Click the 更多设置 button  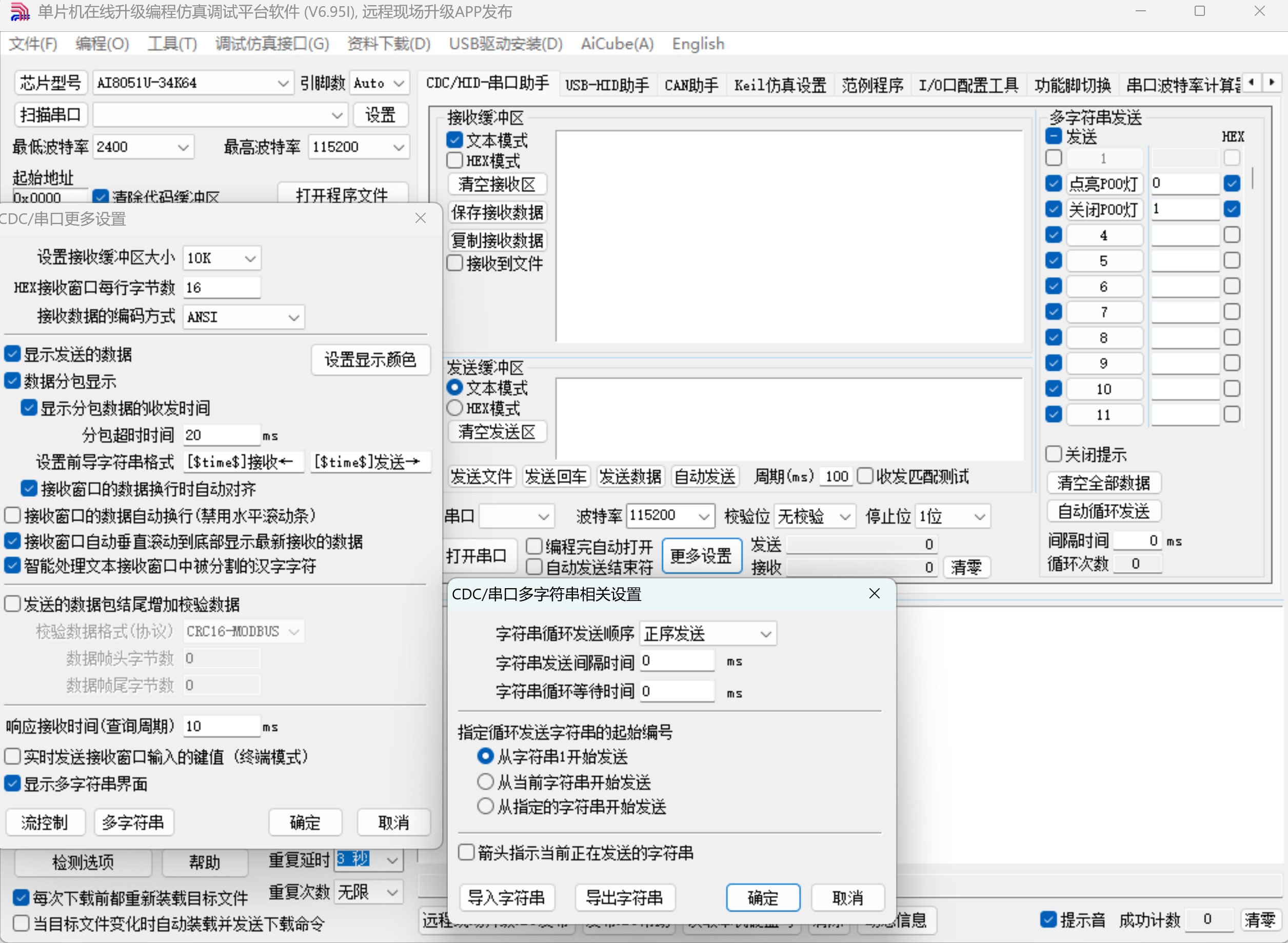(x=702, y=556)
